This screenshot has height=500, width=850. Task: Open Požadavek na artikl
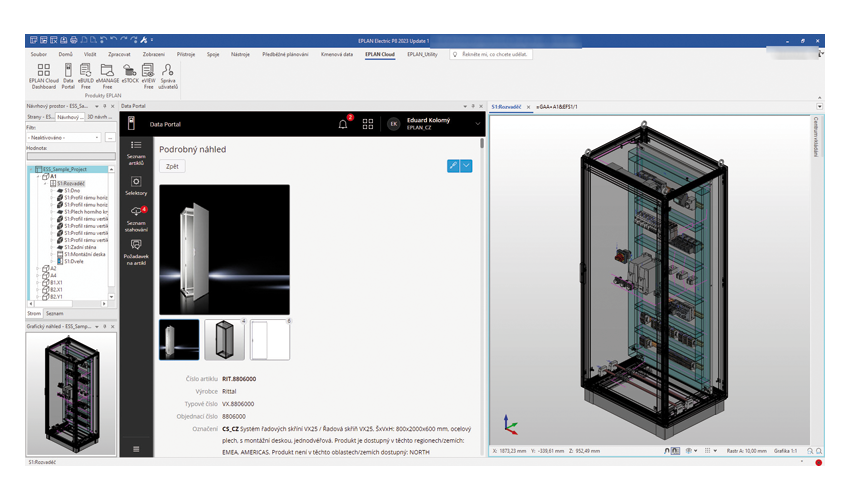[x=136, y=252]
